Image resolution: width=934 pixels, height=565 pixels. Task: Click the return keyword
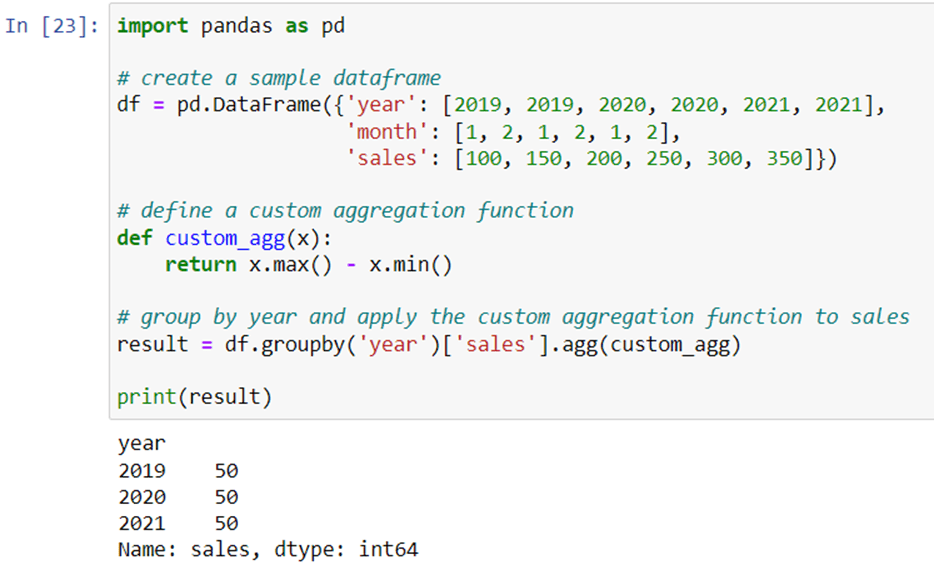[201, 265]
